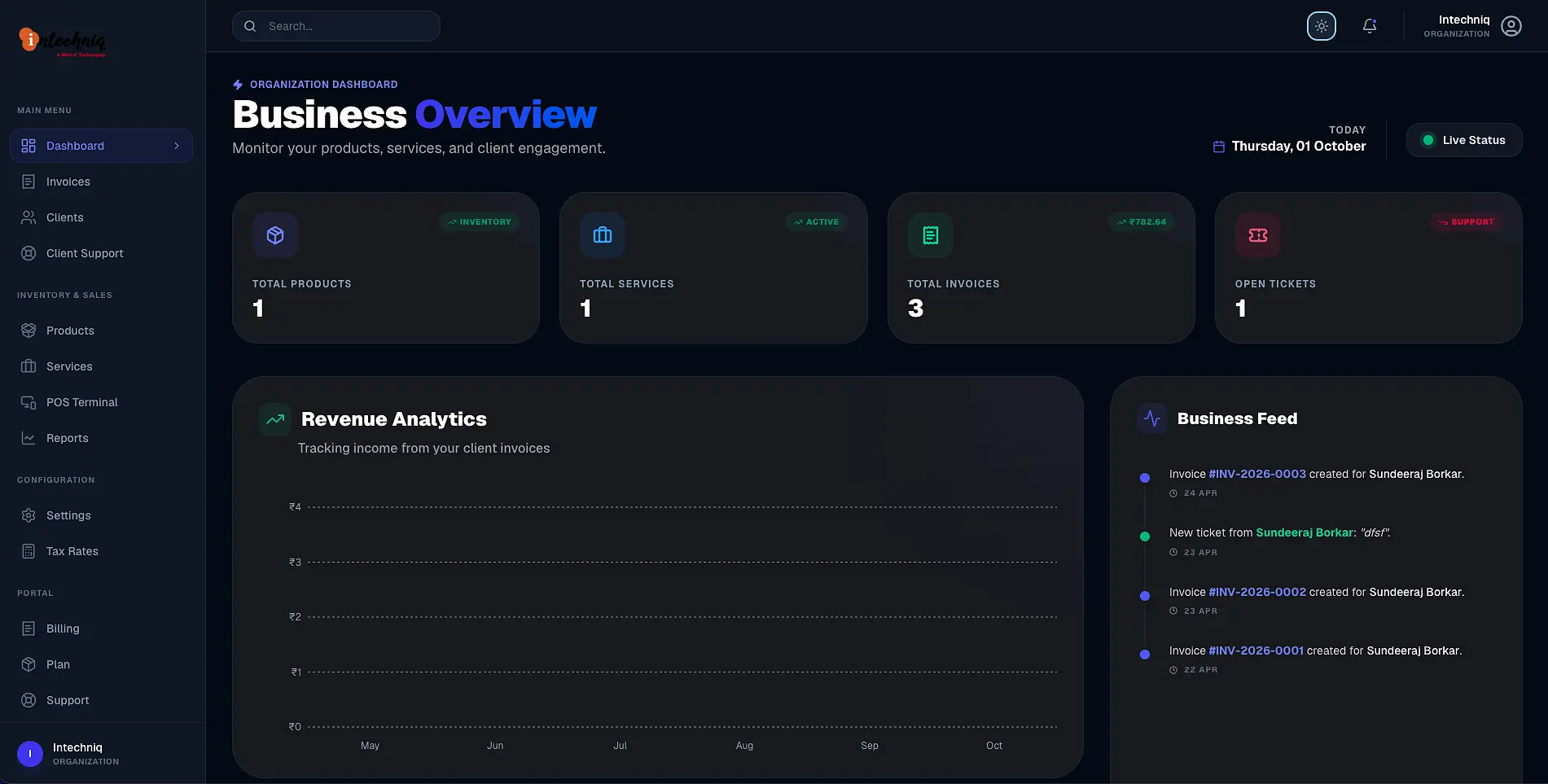Click the ₹782.64 badge on invoices card
Screen dimensions: 1548x784
(1142, 221)
